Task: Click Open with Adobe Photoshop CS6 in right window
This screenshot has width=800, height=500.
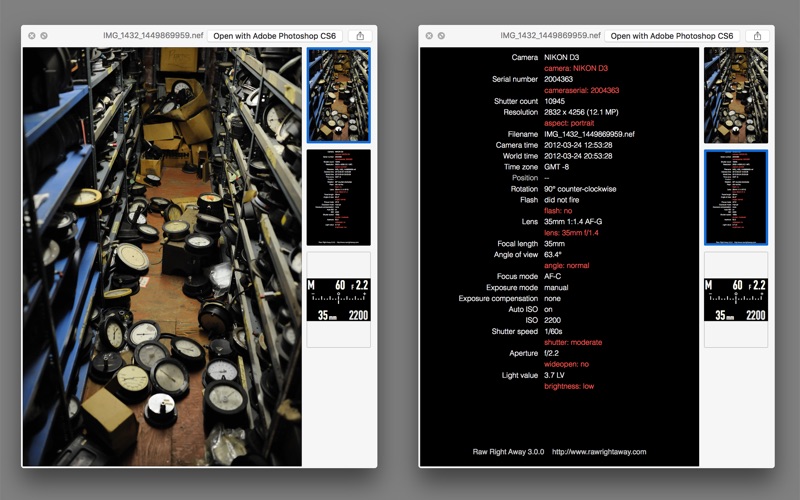Action: [x=672, y=36]
